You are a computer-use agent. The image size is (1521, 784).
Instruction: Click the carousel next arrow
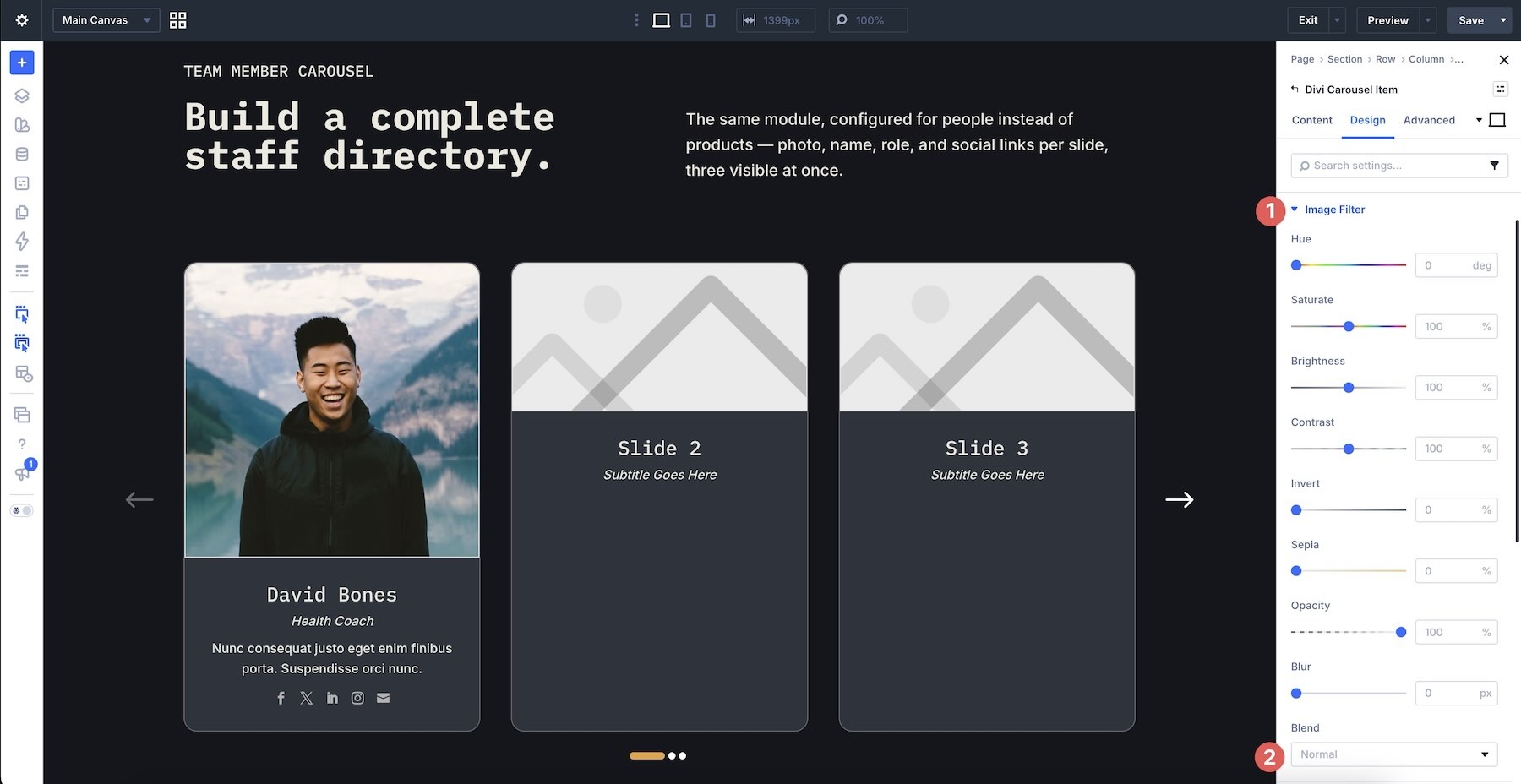click(x=1180, y=499)
